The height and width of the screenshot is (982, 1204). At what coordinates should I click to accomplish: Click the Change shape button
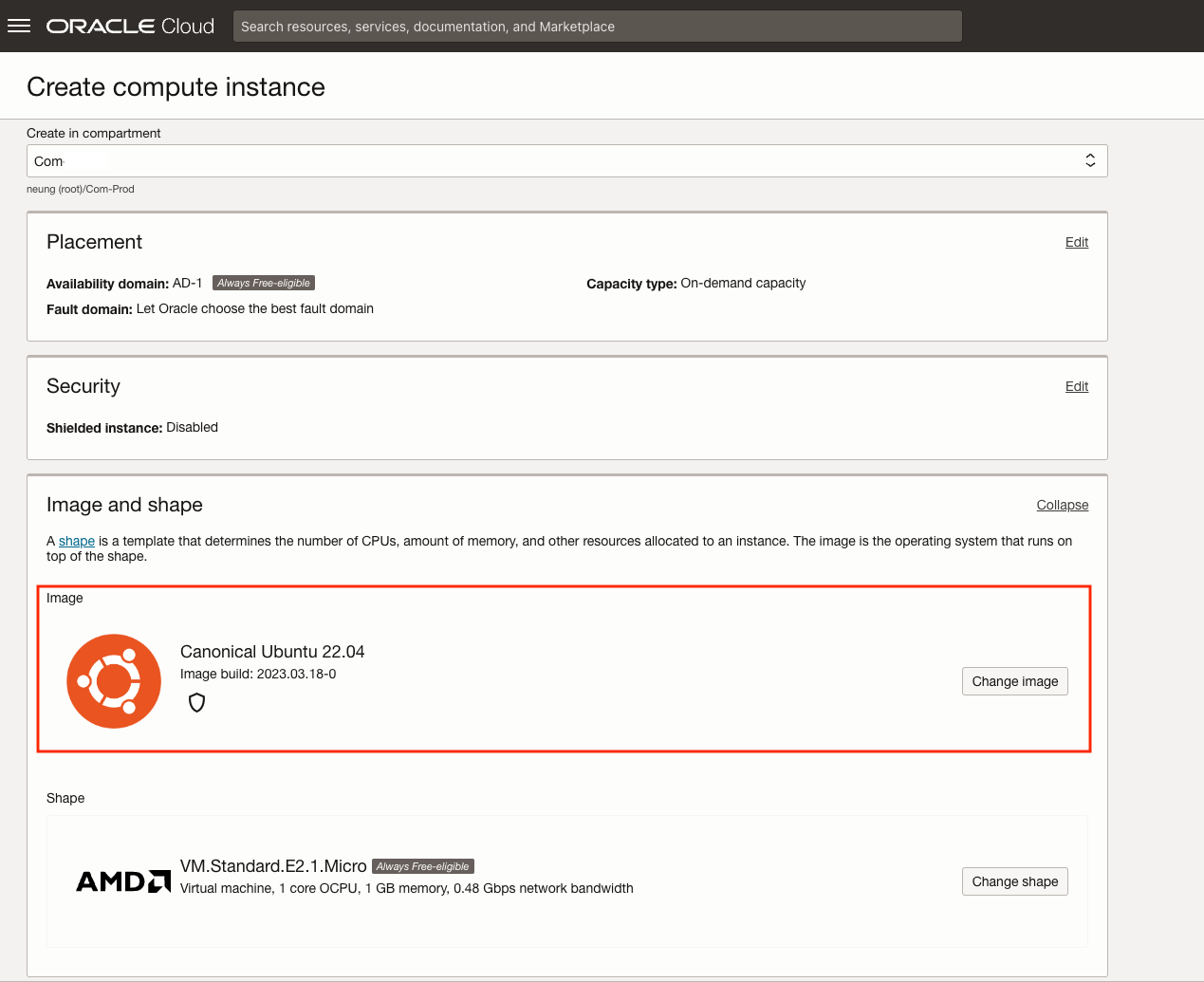point(1014,881)
